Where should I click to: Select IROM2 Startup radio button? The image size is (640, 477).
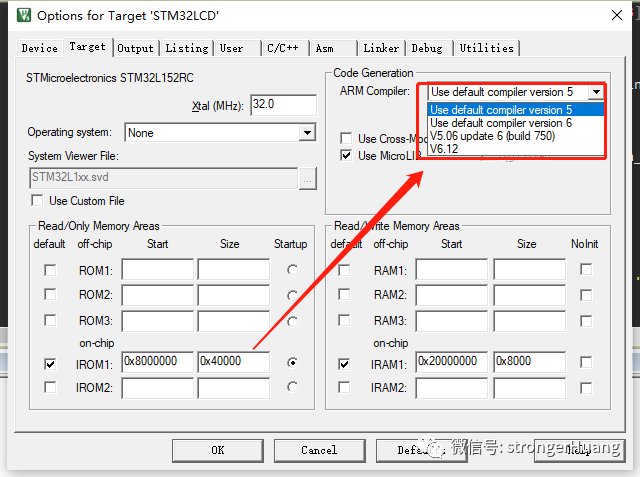(292, 387)
